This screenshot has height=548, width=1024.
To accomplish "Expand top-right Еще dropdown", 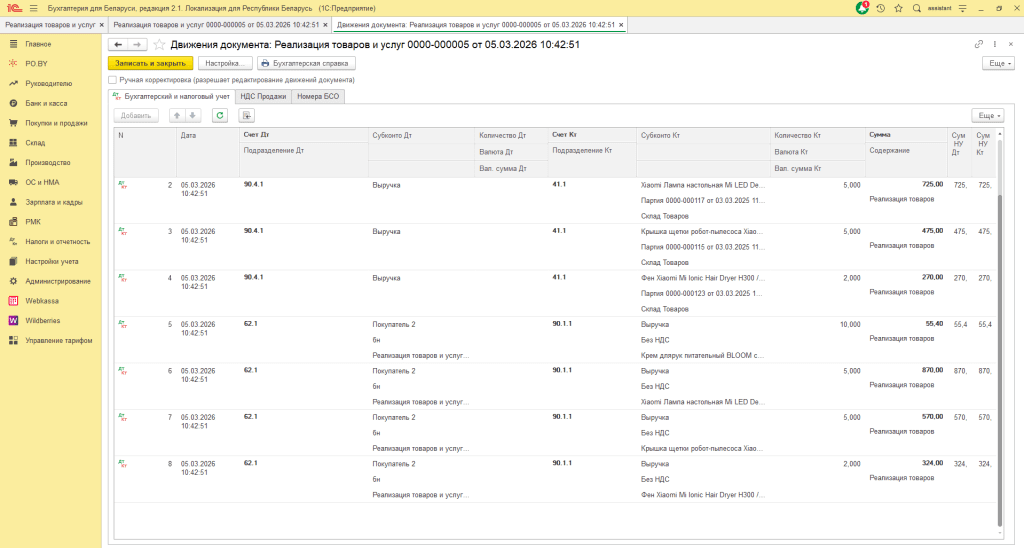I will click(x=998, y=63).
